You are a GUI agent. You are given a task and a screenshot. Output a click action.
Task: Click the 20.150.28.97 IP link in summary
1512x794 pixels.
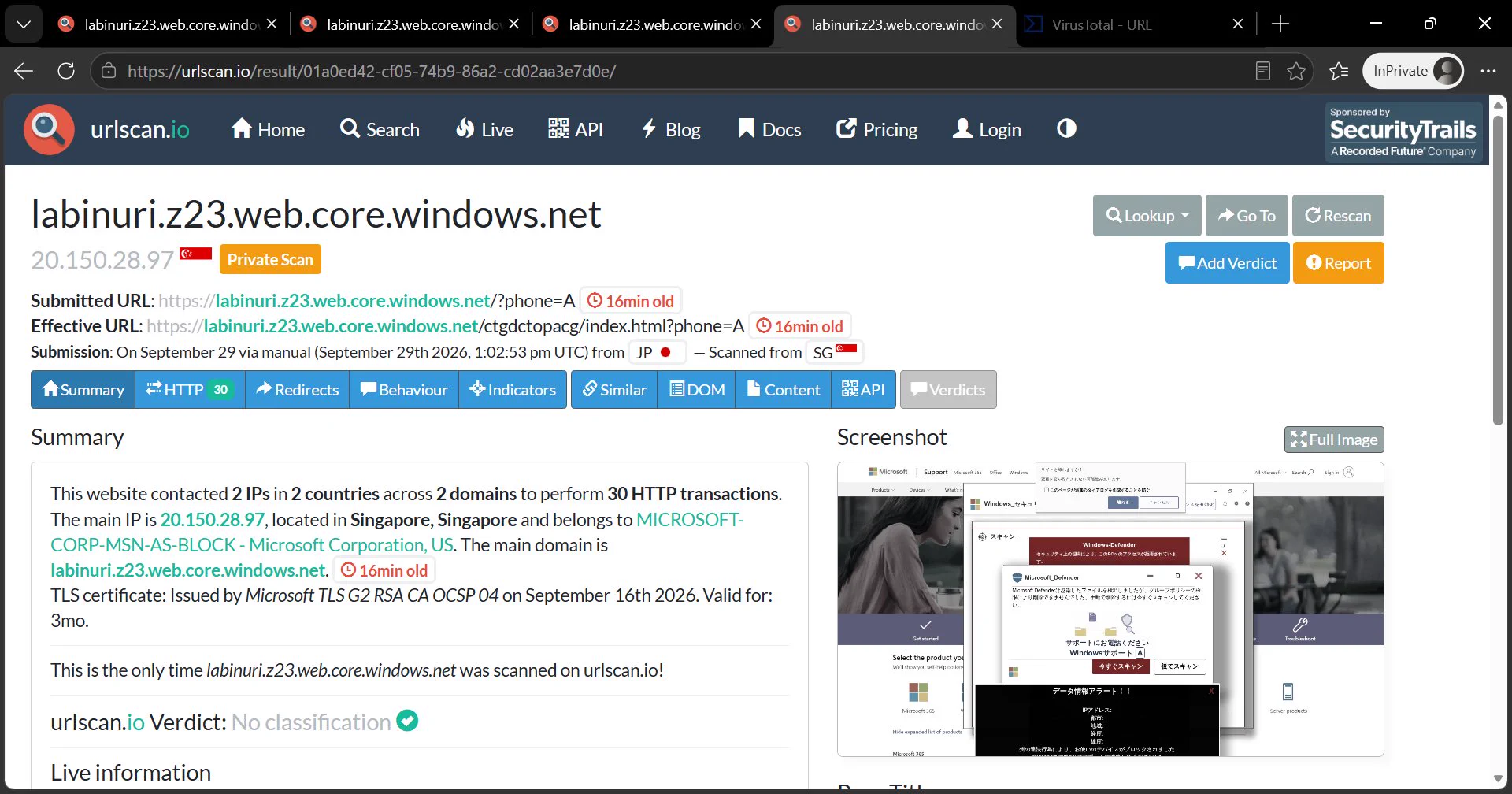click(x=213, y=520)
